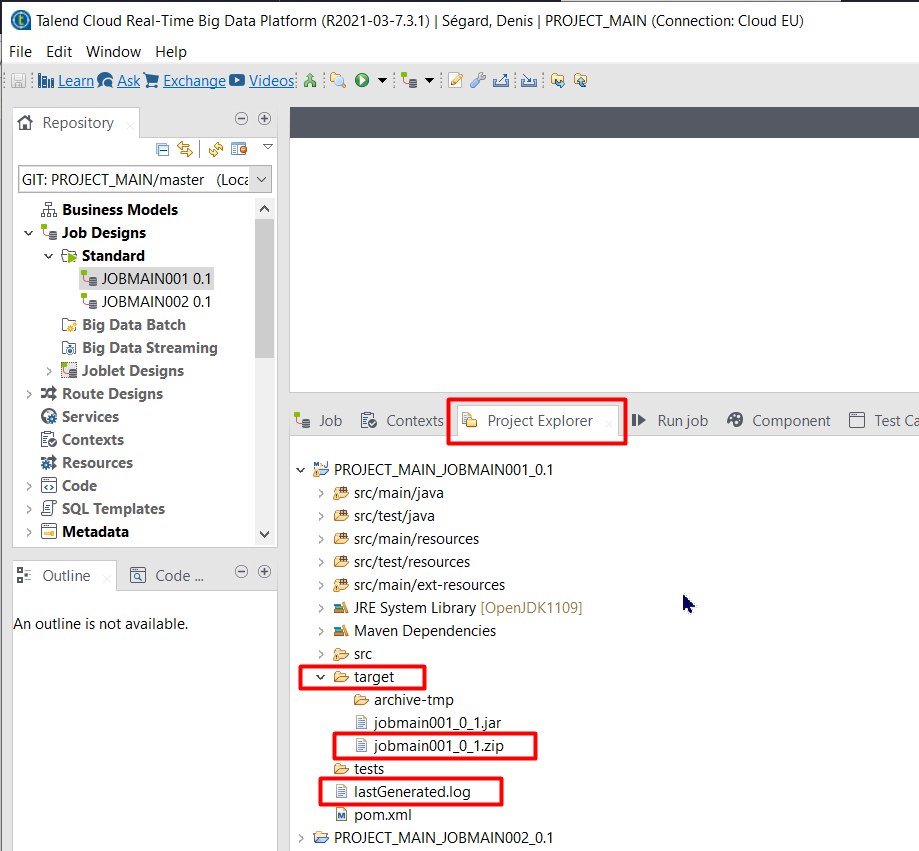Image resolution: width=919 pixels, height=851 pixels.
Task: Open the Find Job magnifier icon
Action: (x=340, y=80)
